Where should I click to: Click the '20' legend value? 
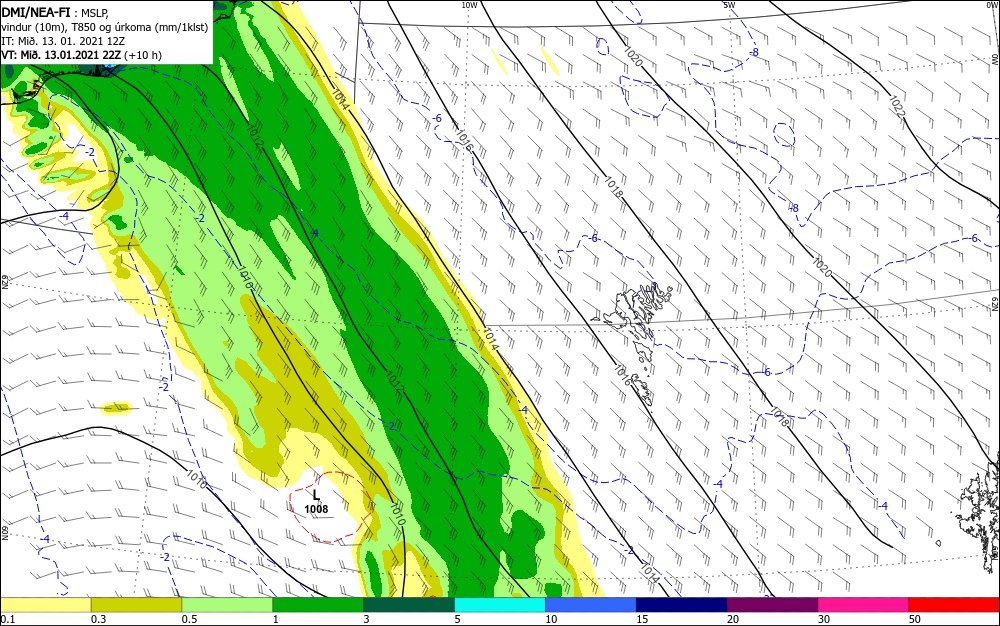(733, 619)
